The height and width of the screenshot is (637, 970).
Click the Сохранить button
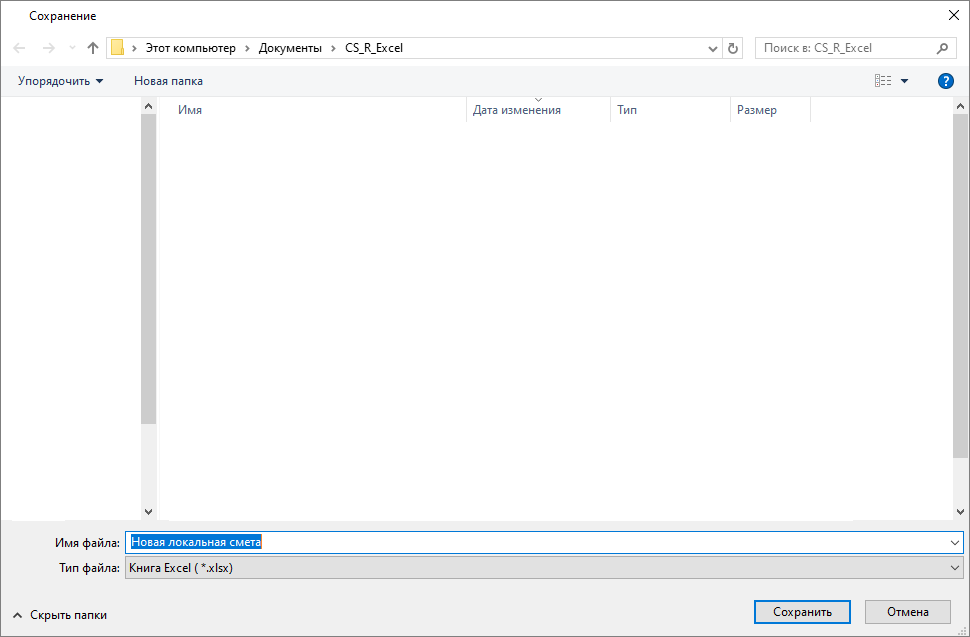click(x=802, y=612)
